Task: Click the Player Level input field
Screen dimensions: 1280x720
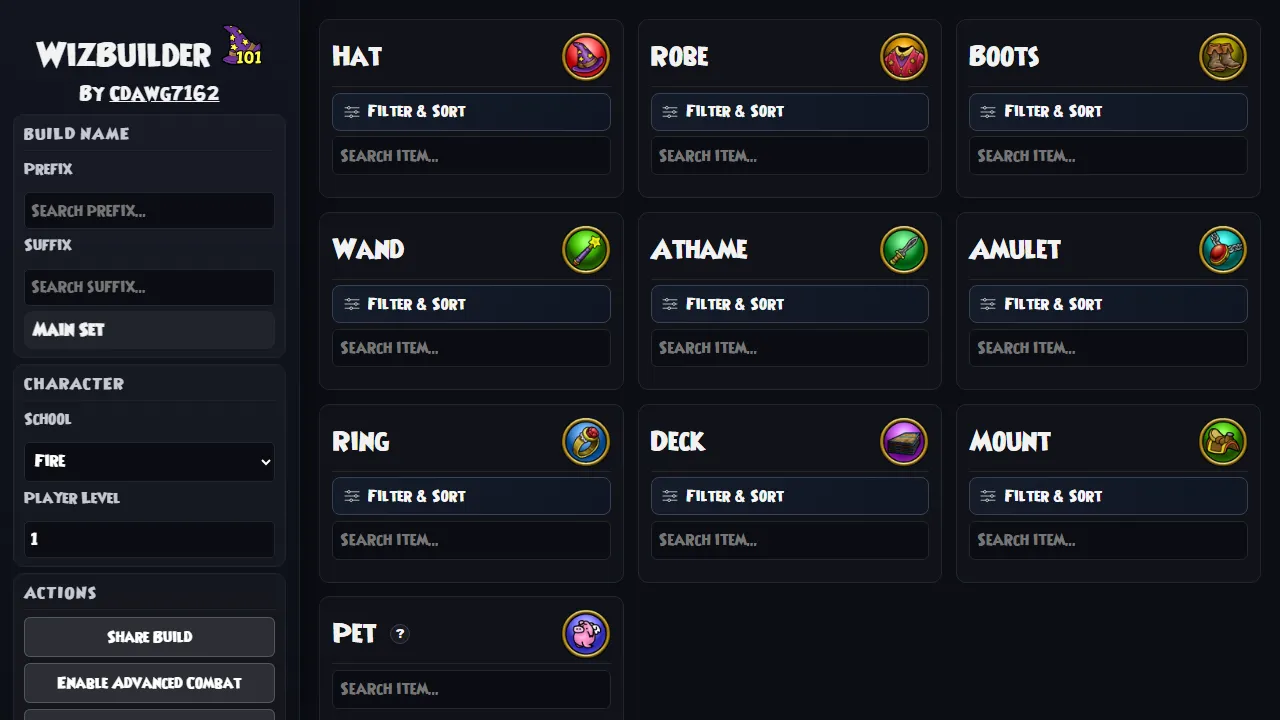Action: pos(149,539)
